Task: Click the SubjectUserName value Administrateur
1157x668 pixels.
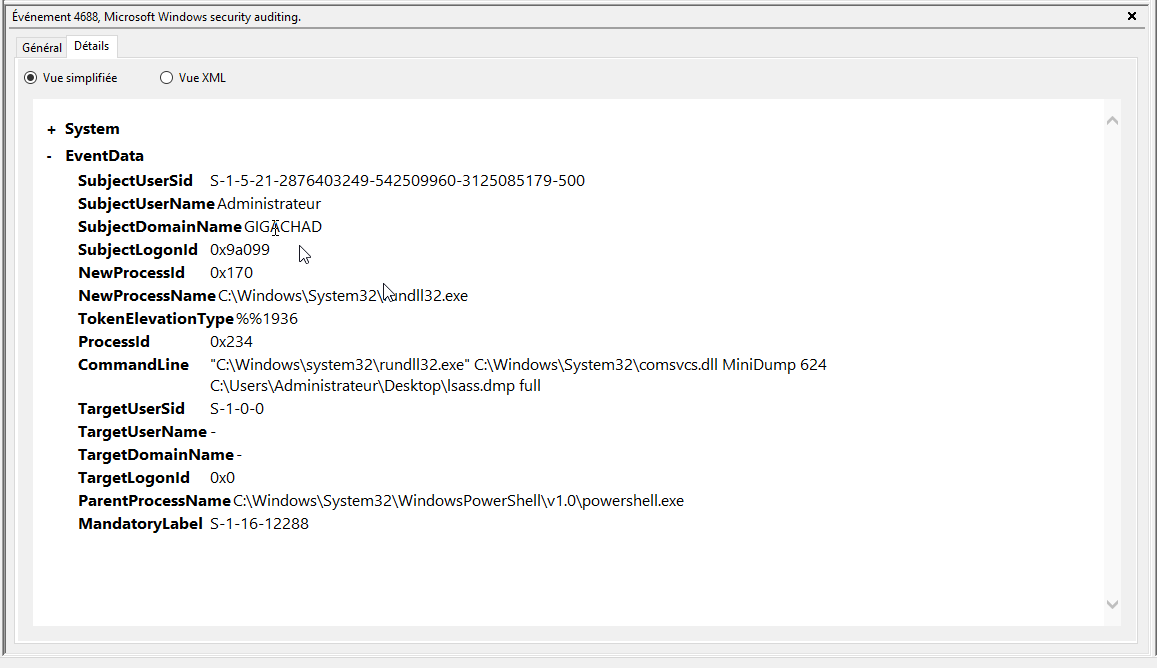Action: (269, 204)
